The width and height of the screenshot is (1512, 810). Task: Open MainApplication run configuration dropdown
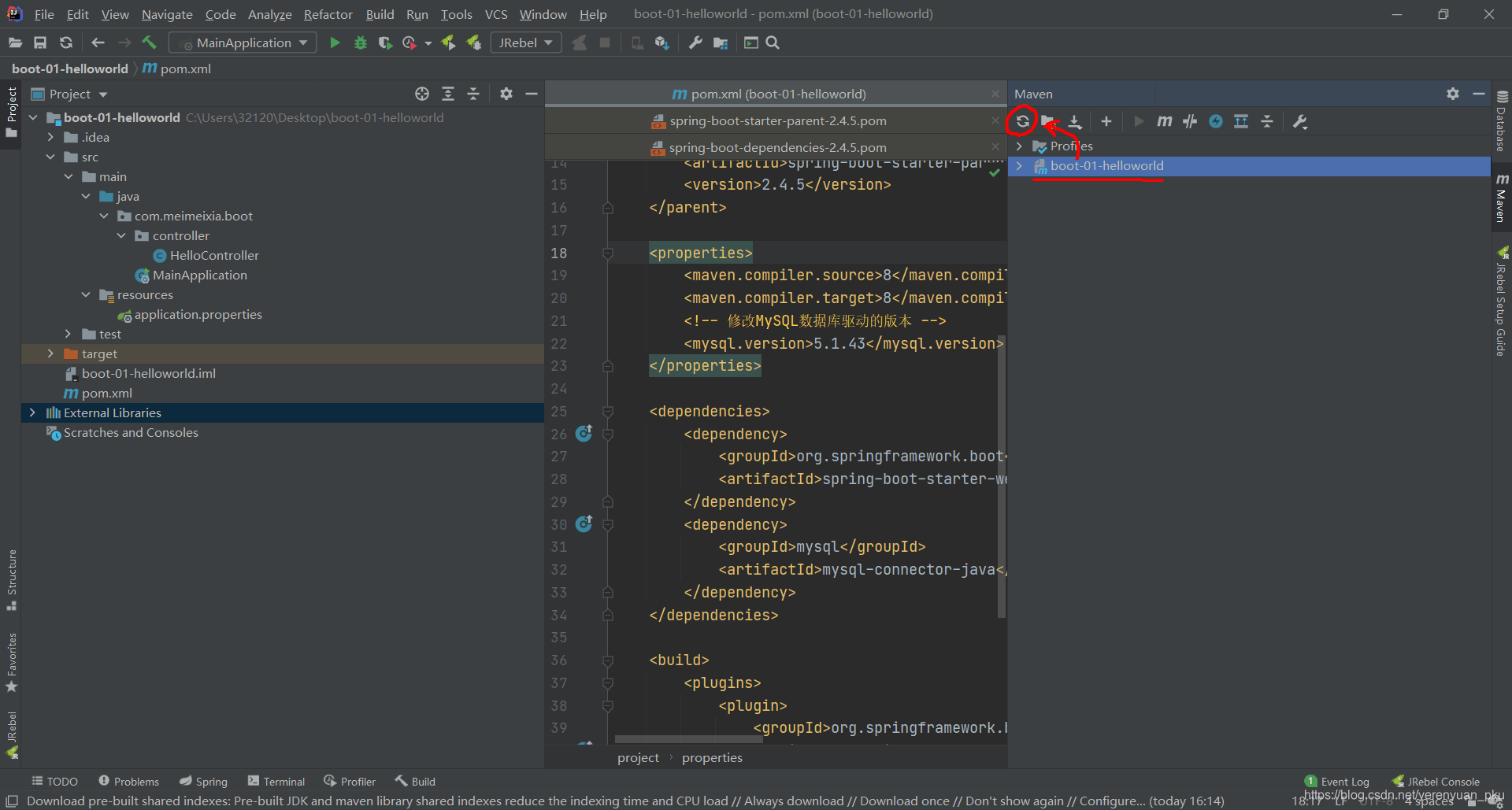243,43
